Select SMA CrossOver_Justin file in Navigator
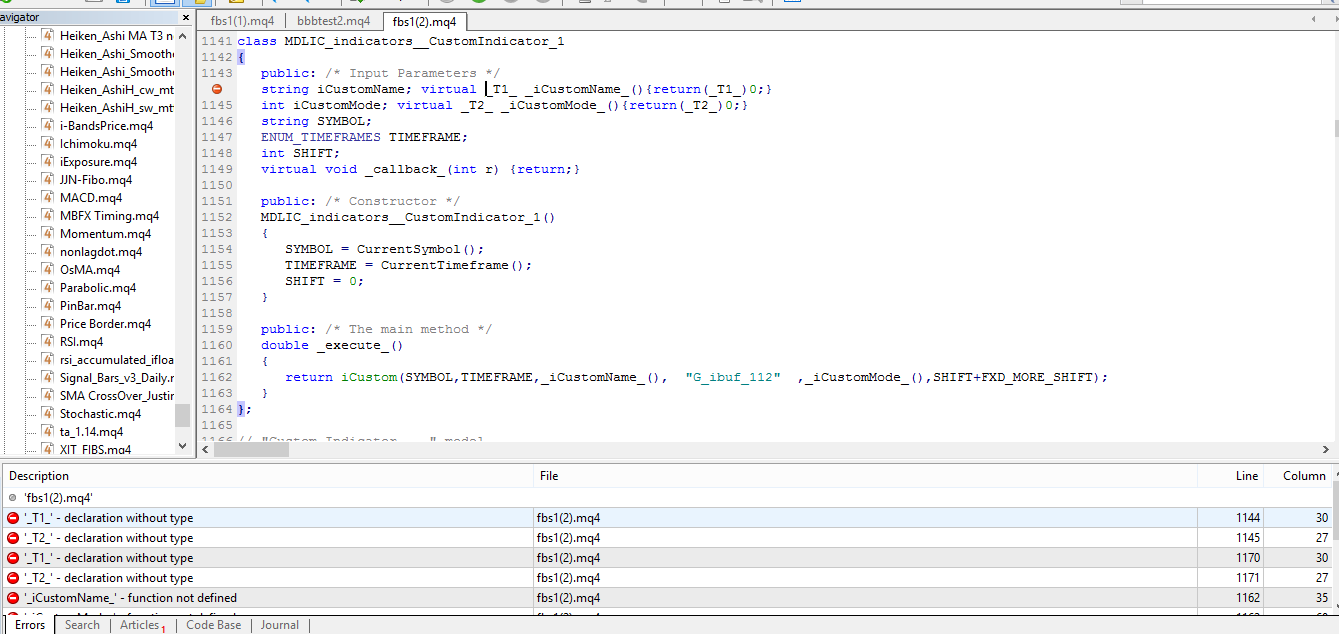The image size is (1339, 634). [116, 396]
